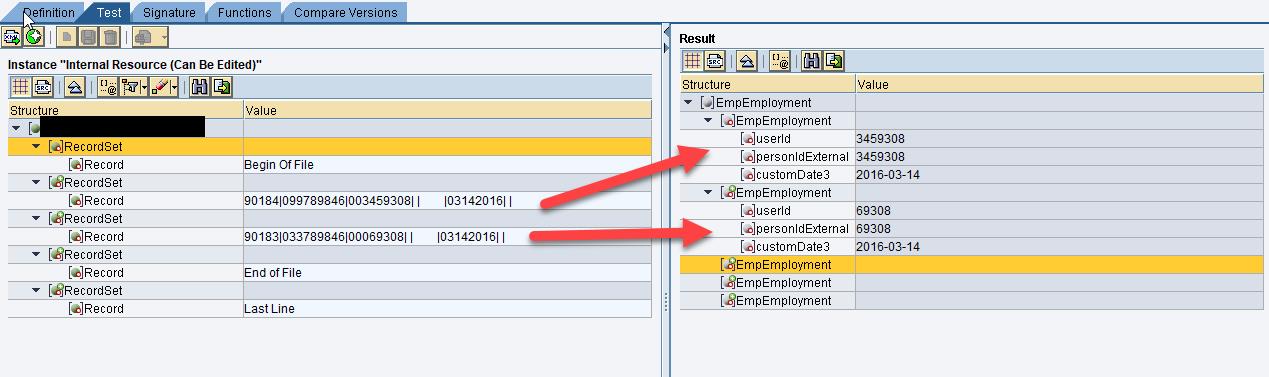Viewport: 1269px width, 377px height.
Task: Open the eraser icon's dropdown arrow
Action: (x=174, y=87)
